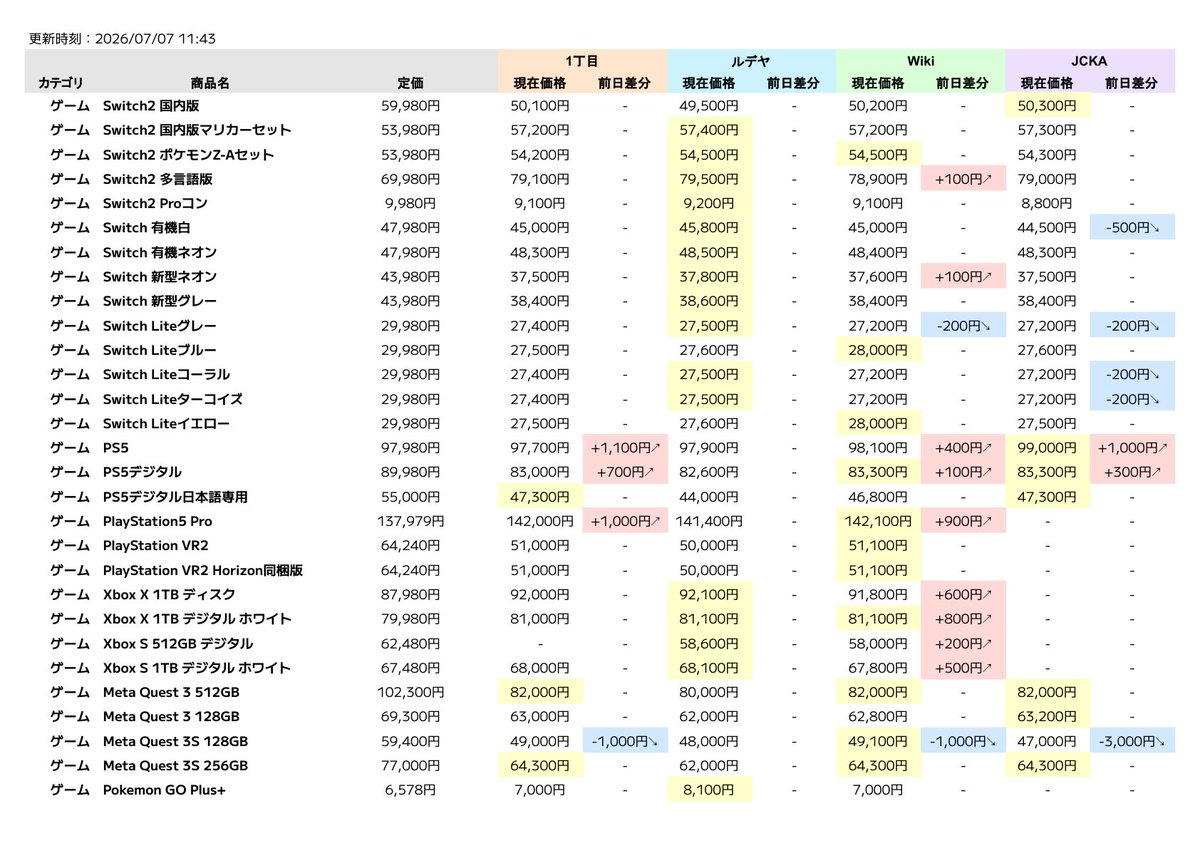Click product name Switch Liteイエロー
This screenshot has height=848, width=1200.
[166, 424]
